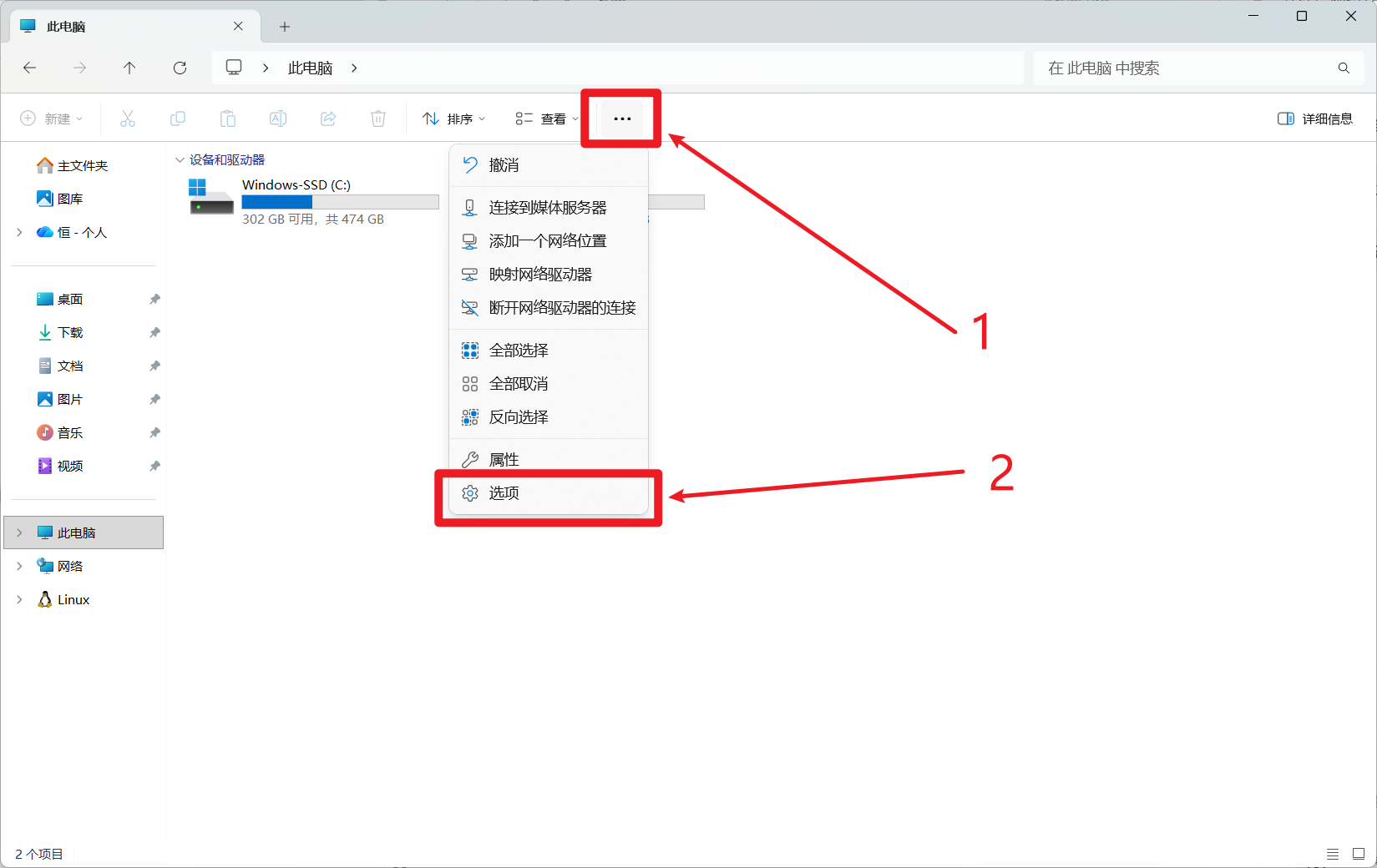Screen dimensions: 1377x868
Task: Open the 排序 sort dropdown
Action: [x=453, y=119]
